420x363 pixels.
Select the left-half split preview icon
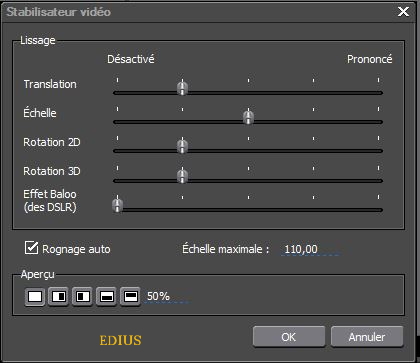83,296
